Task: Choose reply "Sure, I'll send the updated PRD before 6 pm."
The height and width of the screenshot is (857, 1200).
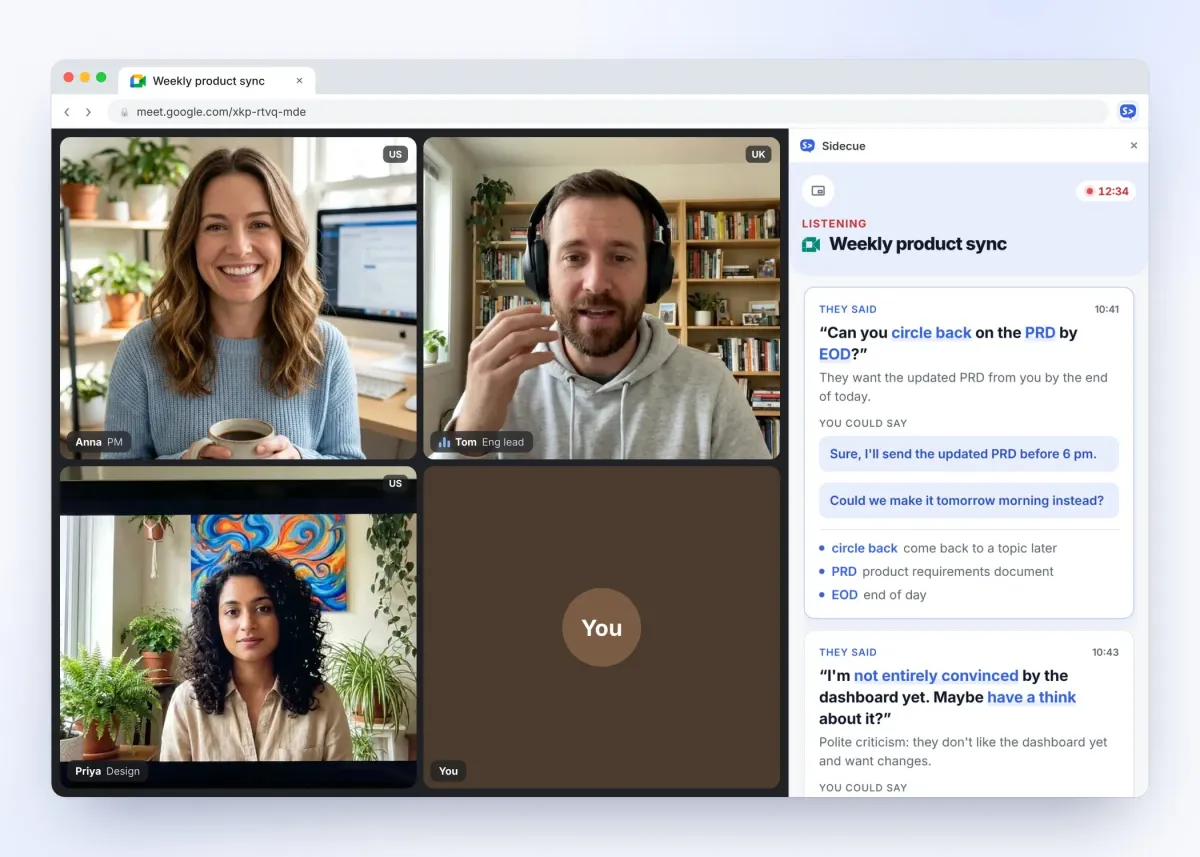Action: pyautogui.click(x=968, y=454)
